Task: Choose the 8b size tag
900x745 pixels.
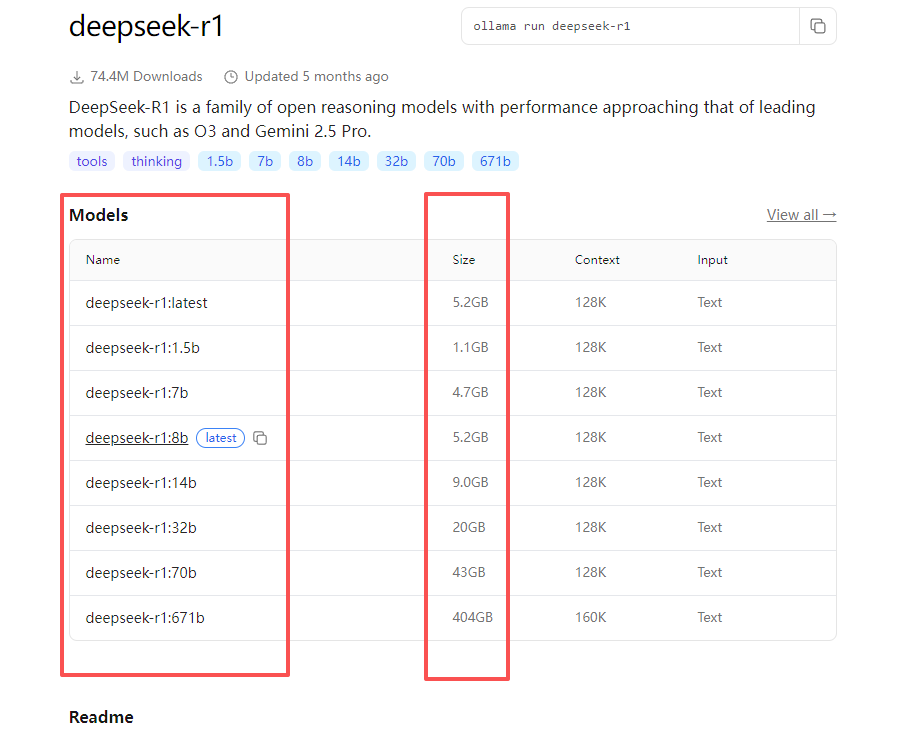Action: coord(305,161)
